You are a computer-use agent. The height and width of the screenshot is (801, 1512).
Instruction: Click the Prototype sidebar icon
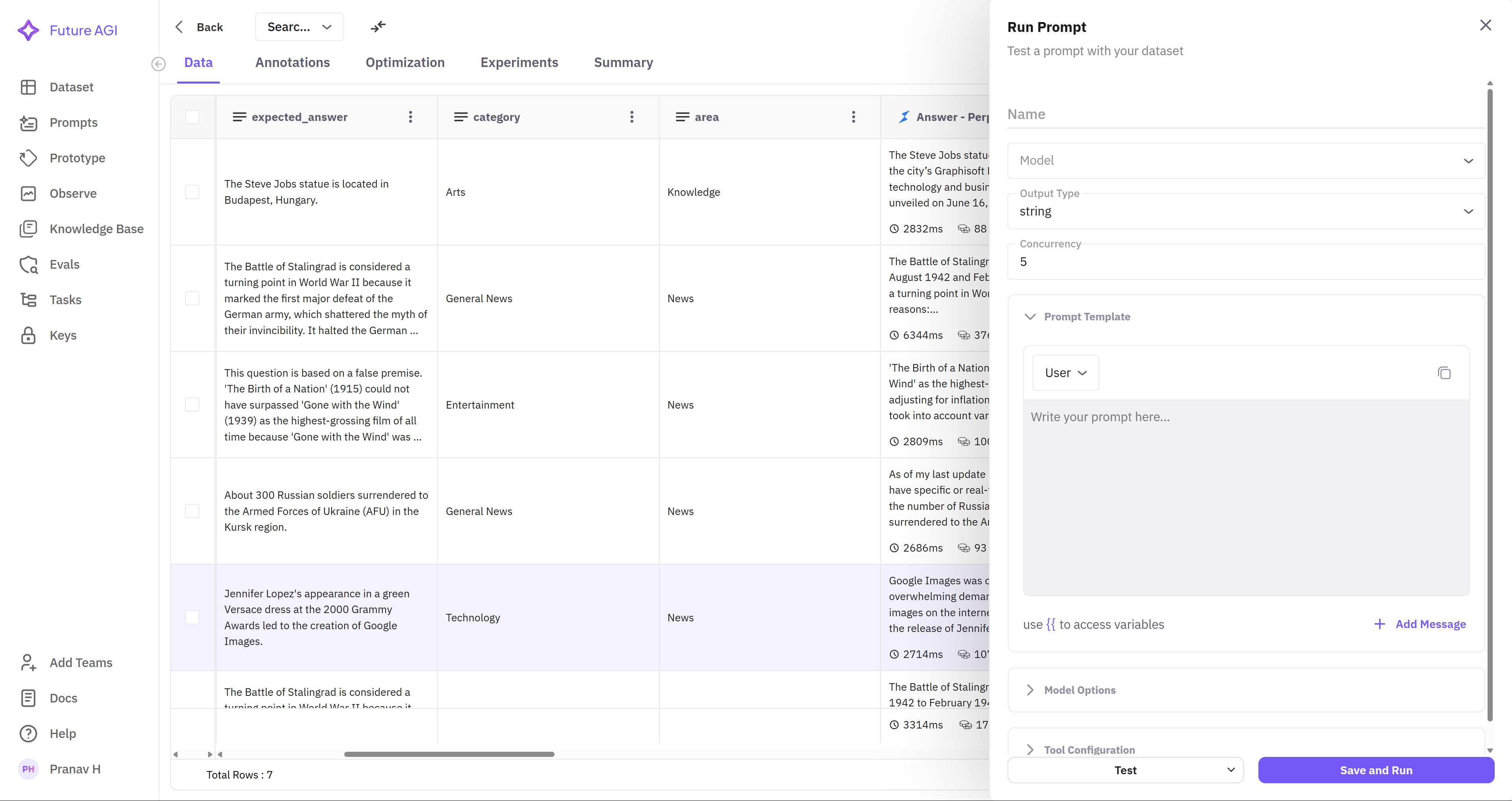[x=28, y=158]
